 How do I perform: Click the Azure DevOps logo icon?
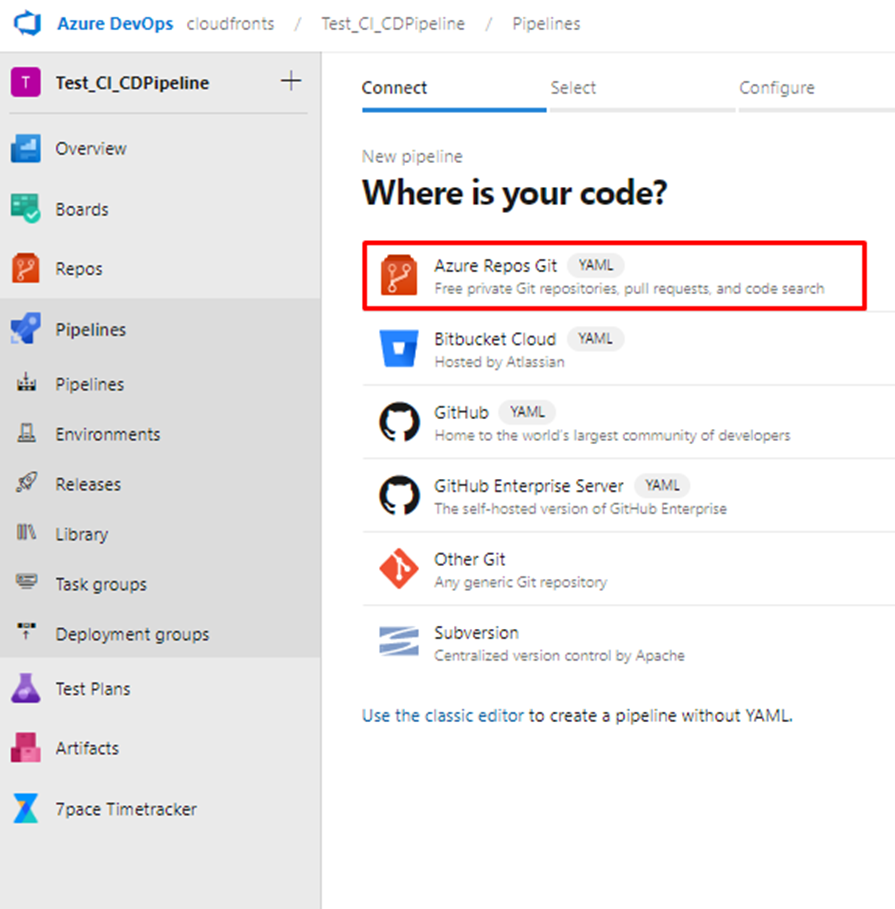click(28, 24)
